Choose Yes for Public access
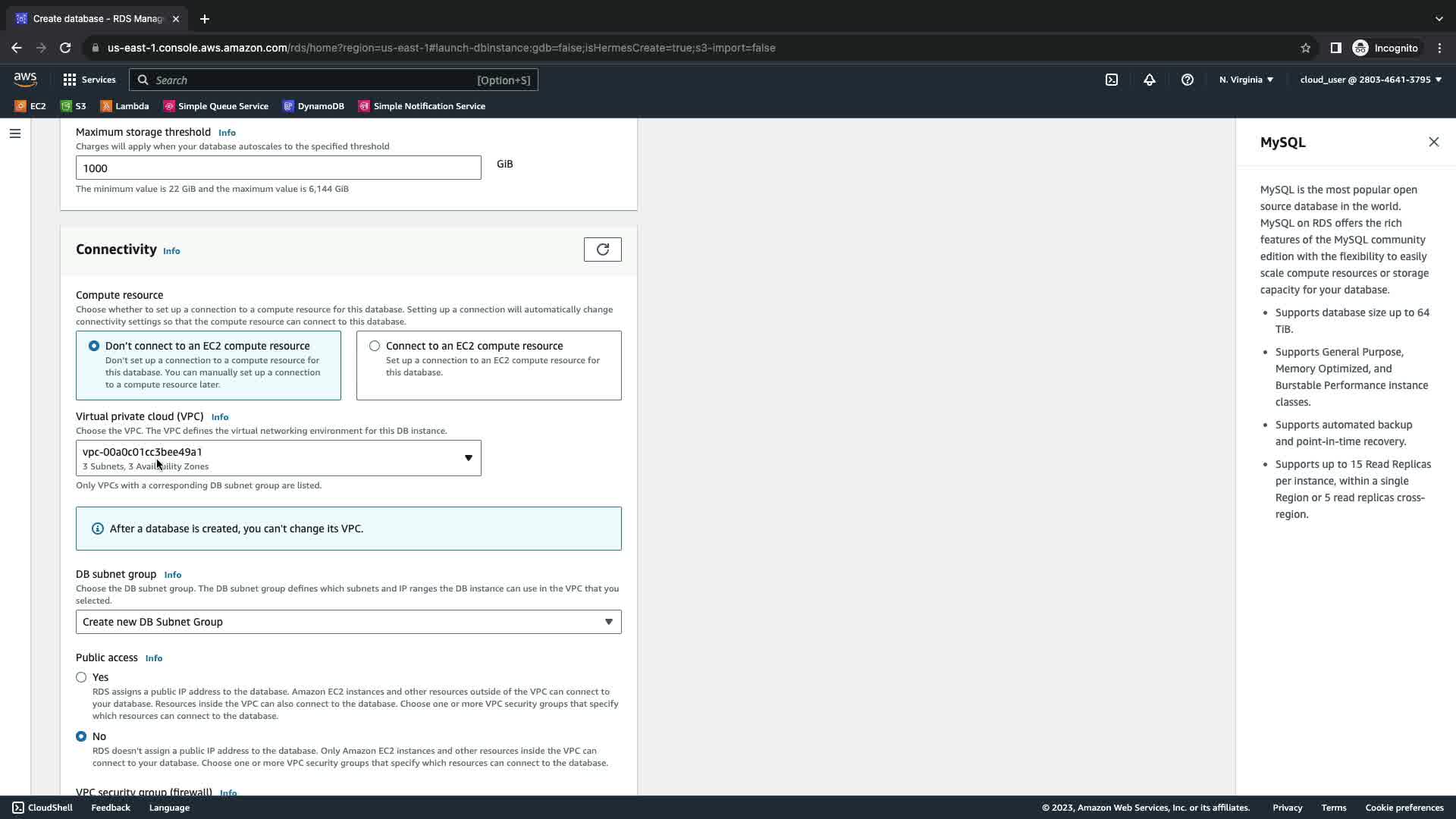Screen dimensions: 1456x819 pyautogui.click(x=81, y=677)
